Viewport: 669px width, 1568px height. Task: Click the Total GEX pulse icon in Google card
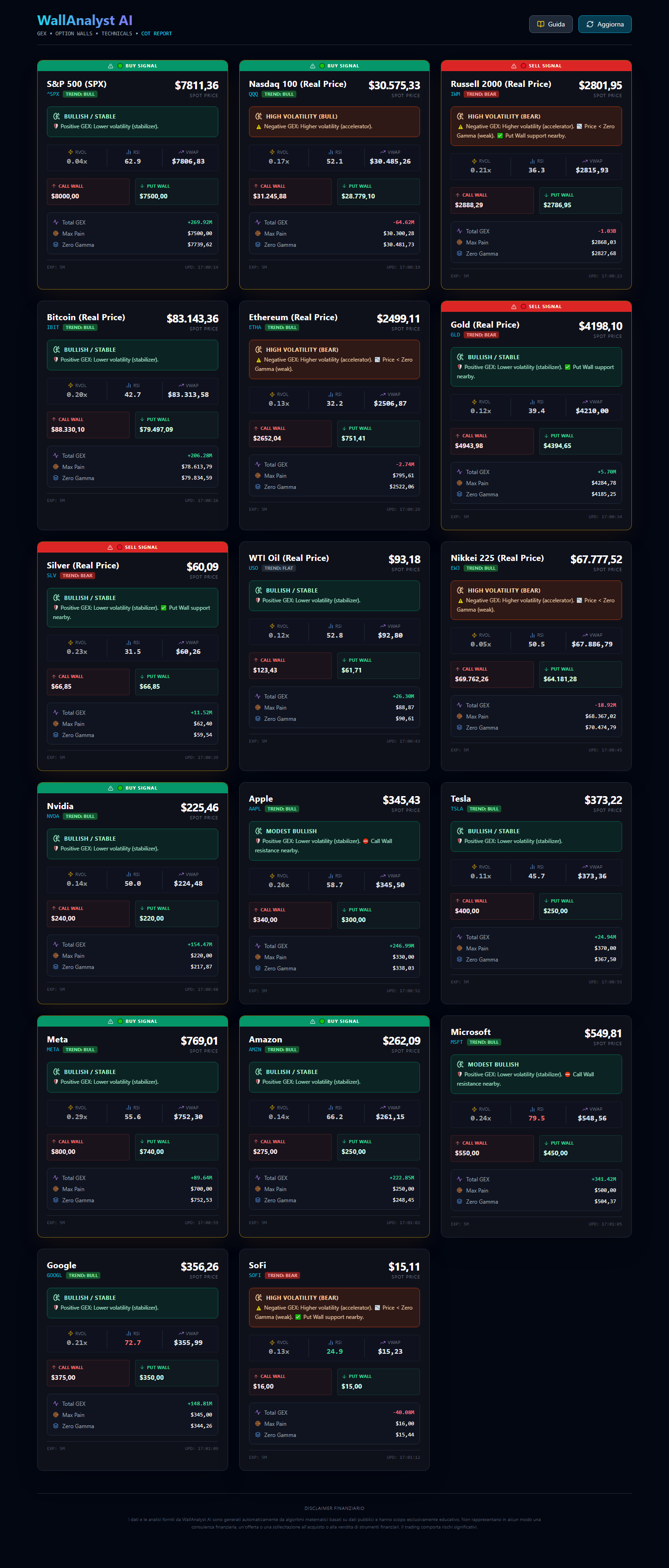(x=55, y=1403)
